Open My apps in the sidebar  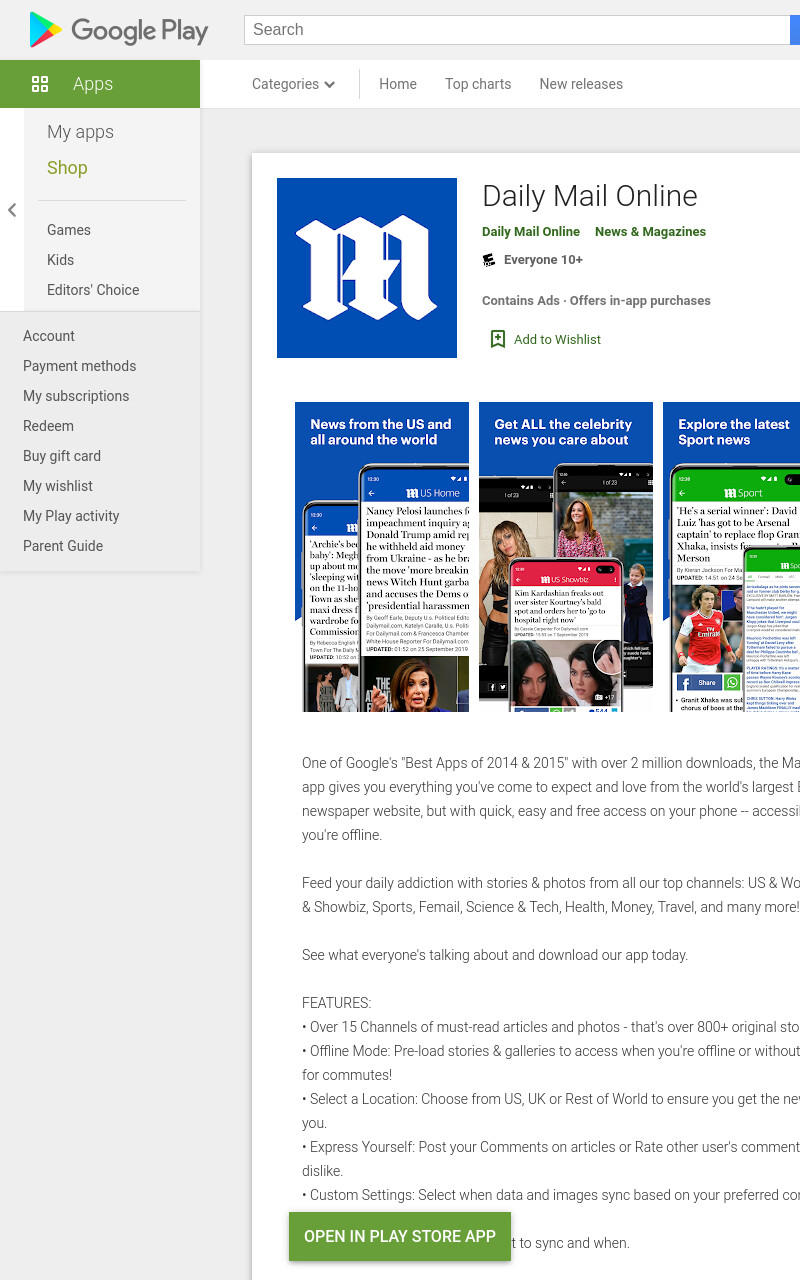click(80, 132)
